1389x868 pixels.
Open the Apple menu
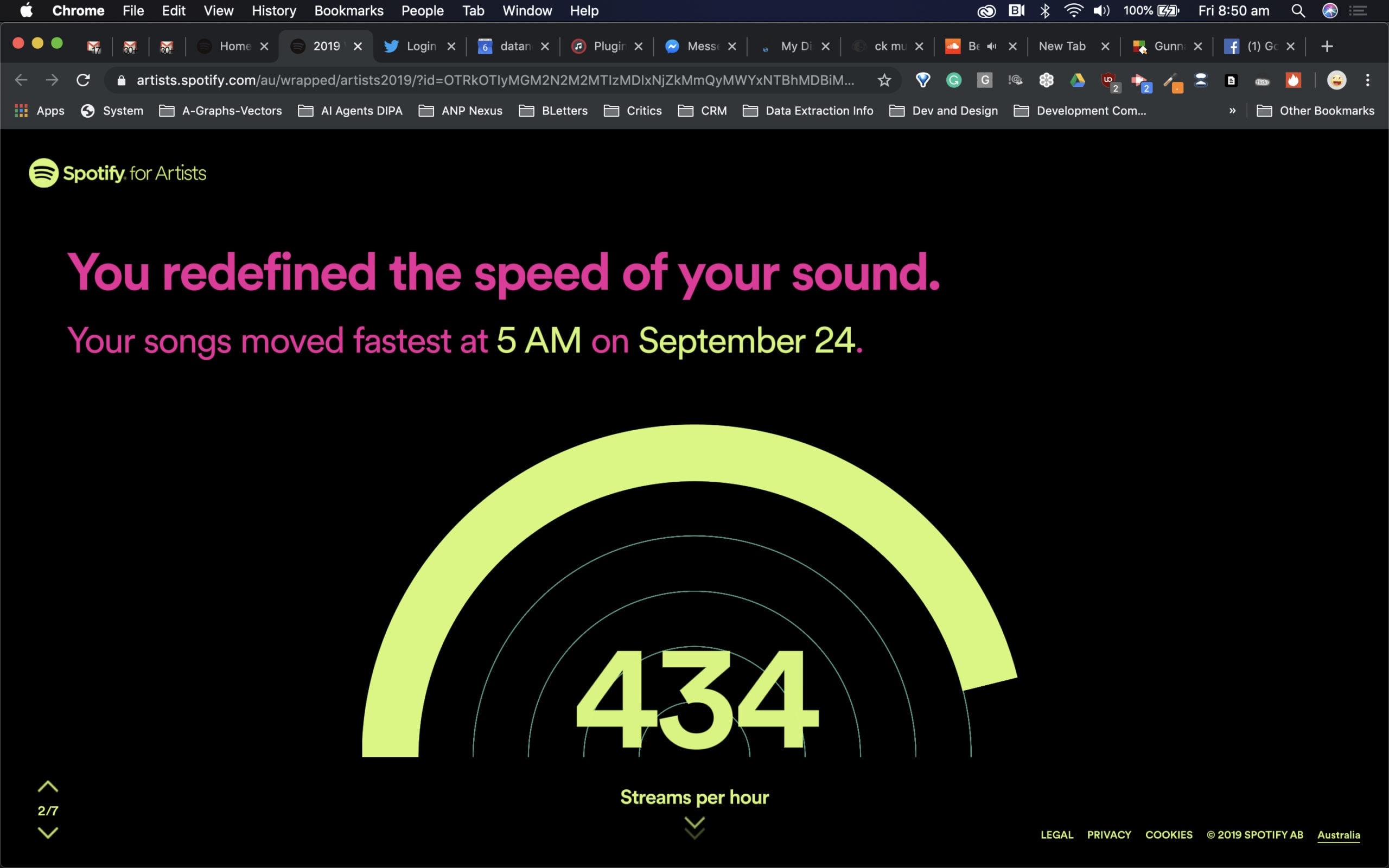click(x=27, y=10)
